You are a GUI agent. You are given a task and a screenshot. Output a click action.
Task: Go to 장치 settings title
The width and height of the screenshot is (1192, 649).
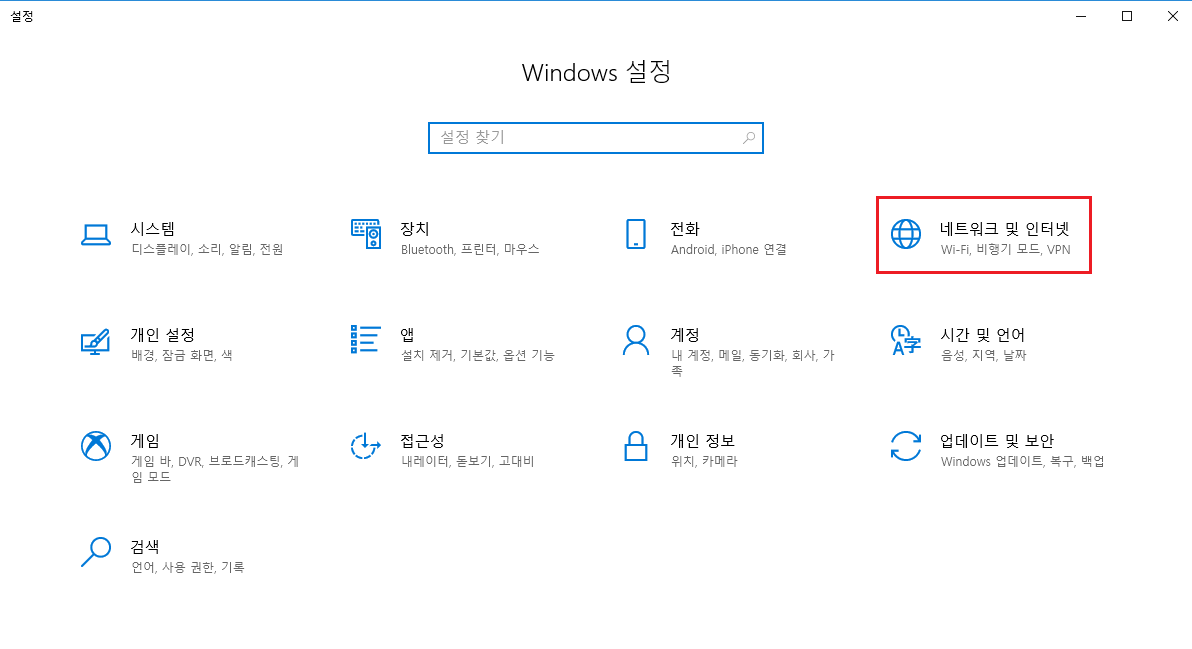point(415,229)
